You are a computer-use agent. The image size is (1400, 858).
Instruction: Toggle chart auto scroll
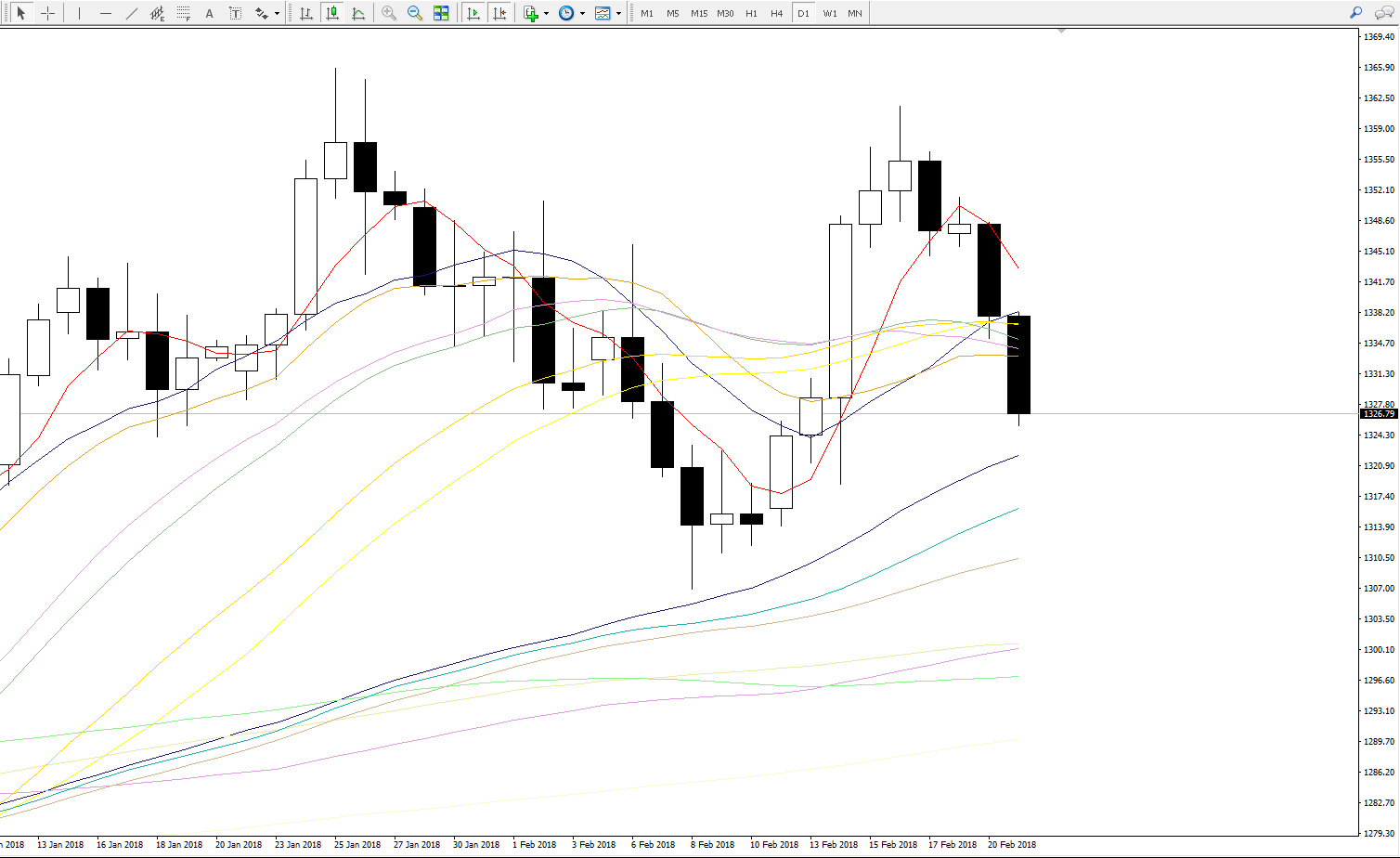click(473, 13)
